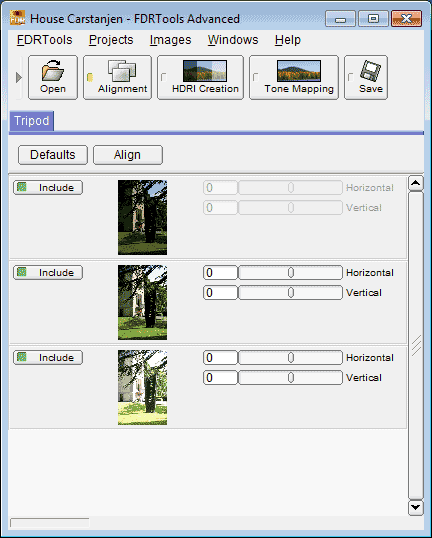The height and width of the screenshot is (538, 432).
Task: Click the Defaults button
Action: tap(53, 155)
